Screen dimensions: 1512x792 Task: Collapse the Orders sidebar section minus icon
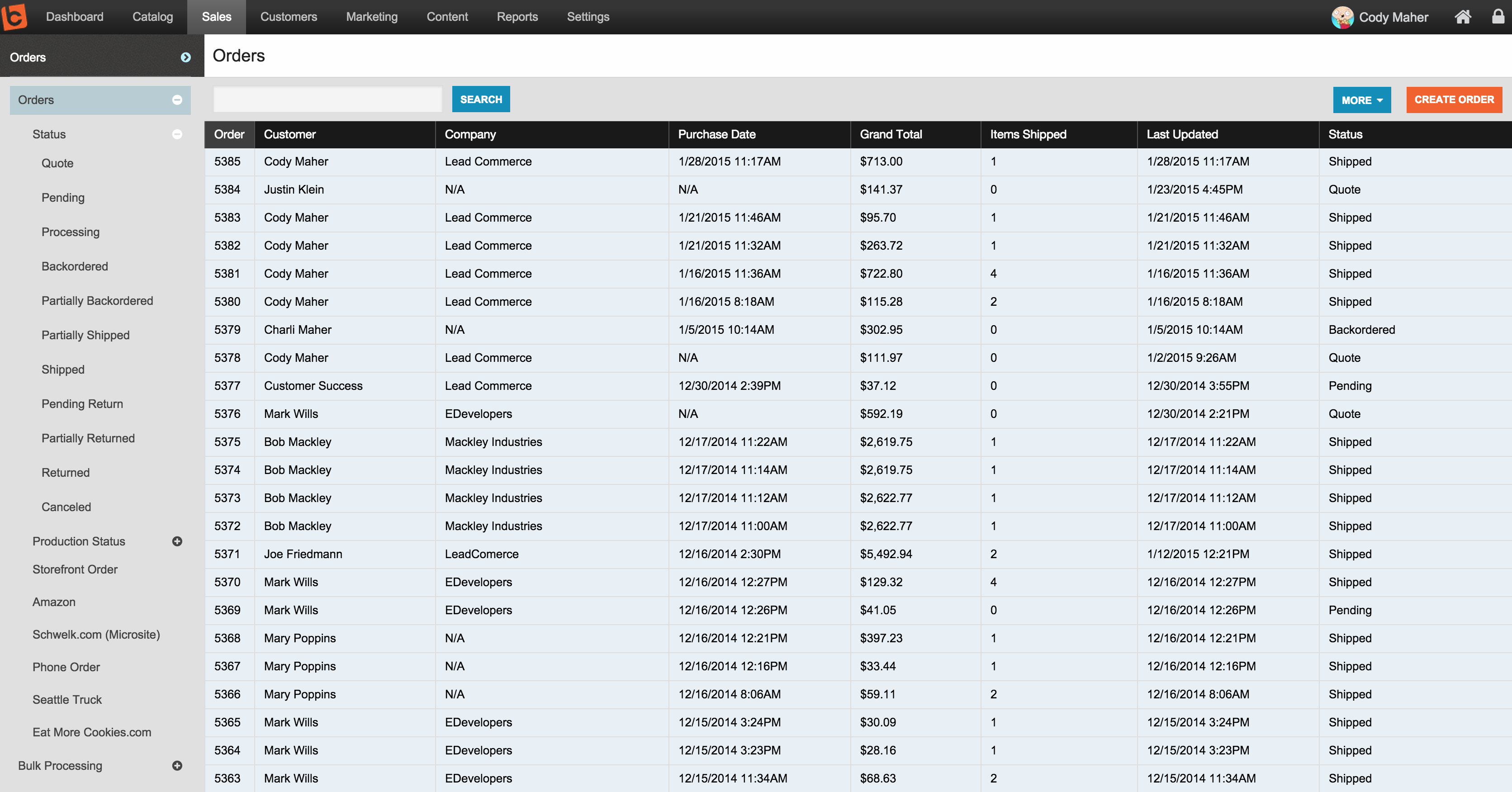[177, 100]
